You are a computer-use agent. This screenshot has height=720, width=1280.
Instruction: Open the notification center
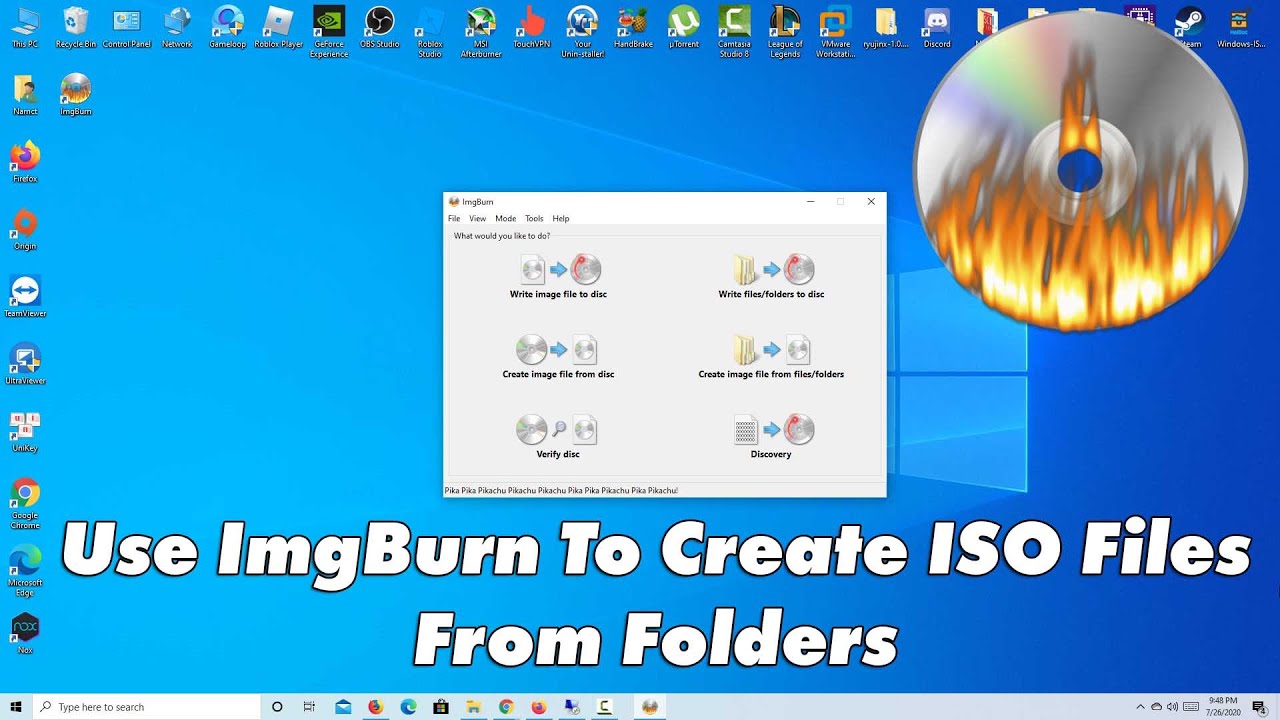[x=1258, y=707]
